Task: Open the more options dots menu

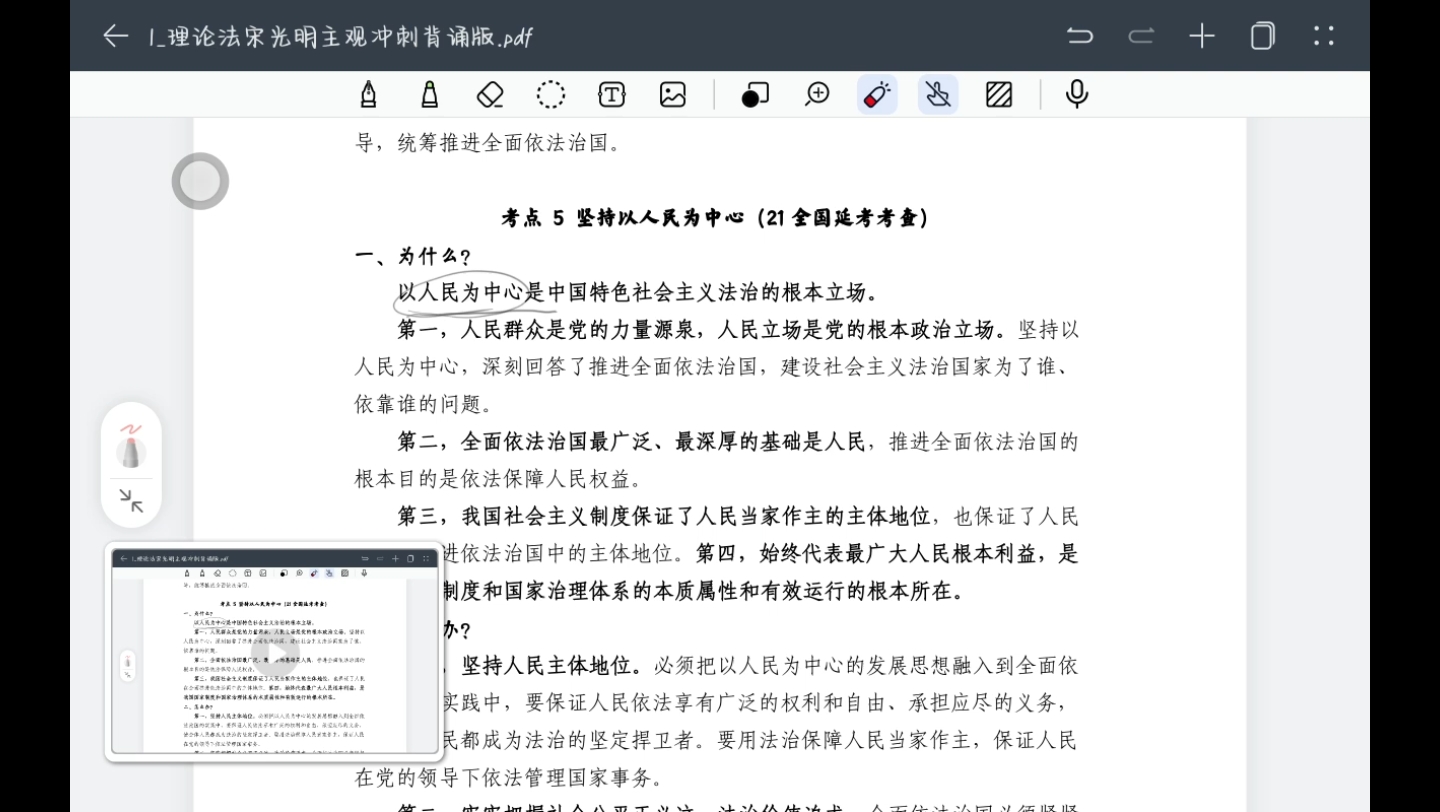Action: click(x=1324, y=36)
